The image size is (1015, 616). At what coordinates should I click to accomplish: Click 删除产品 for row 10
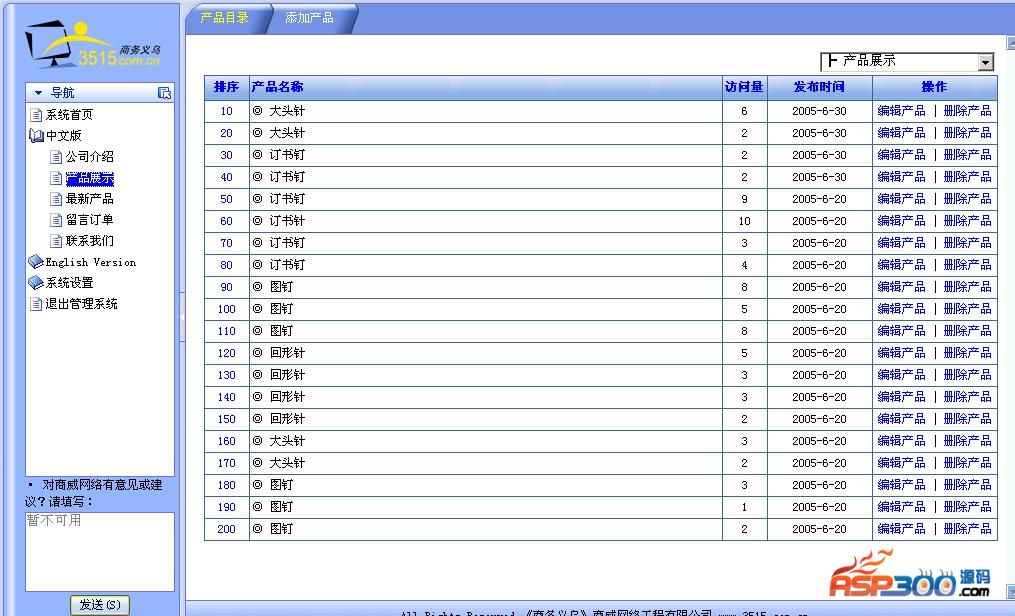click(x=967, y=111)
